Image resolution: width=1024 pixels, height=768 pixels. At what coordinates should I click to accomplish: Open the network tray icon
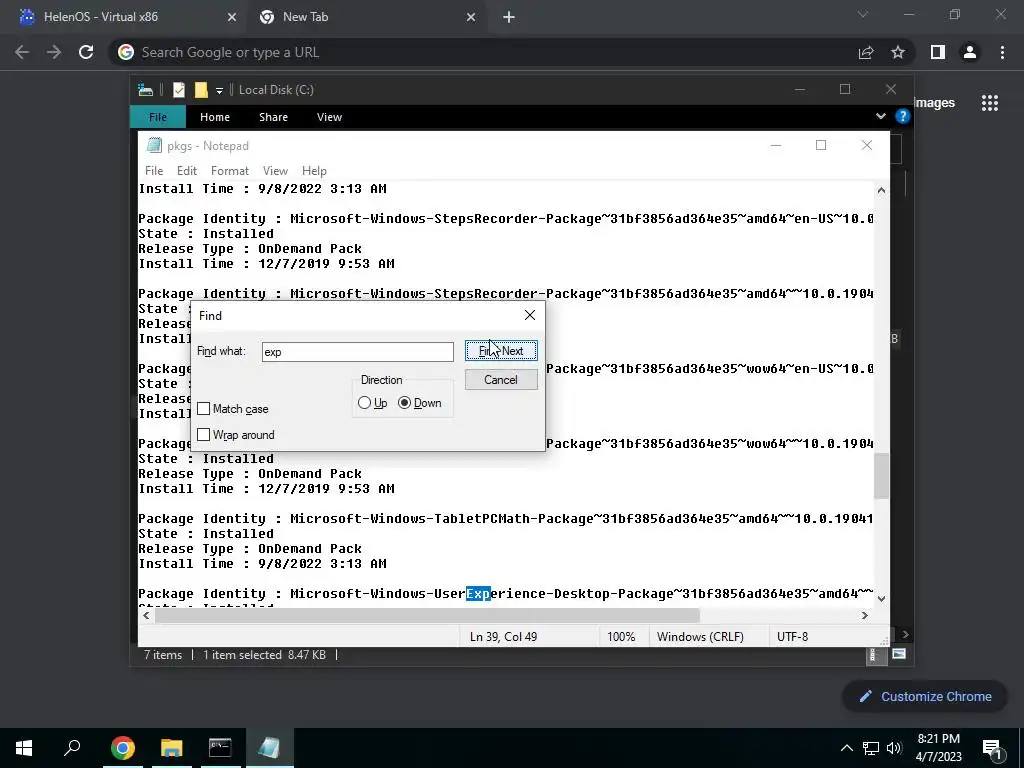tap(871, 748)
